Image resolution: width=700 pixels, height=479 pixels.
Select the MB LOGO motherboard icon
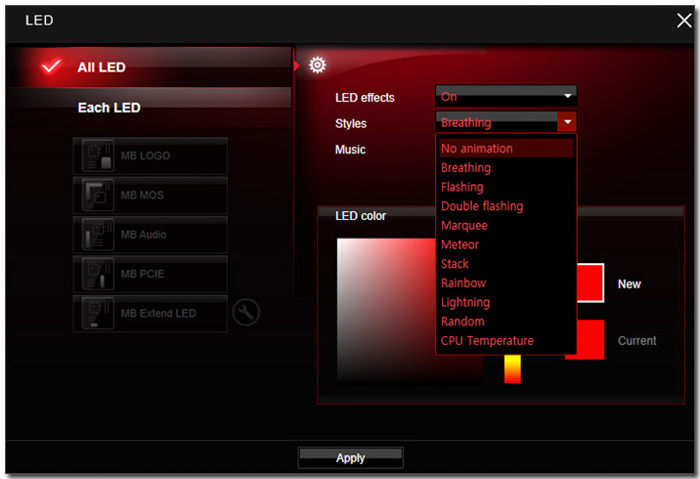coord(98,156)
